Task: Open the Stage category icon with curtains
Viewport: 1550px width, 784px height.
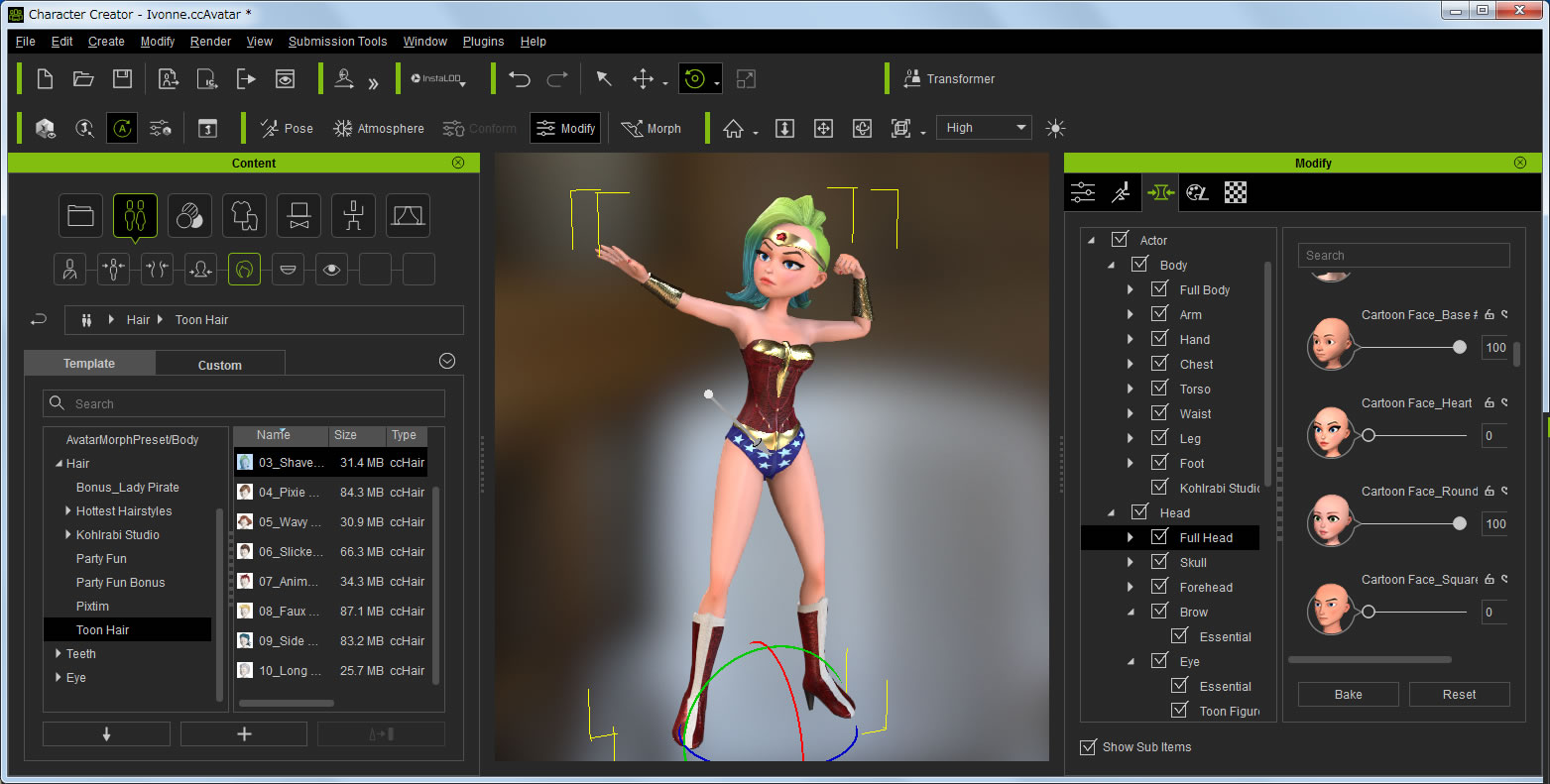Action: pyautogui.click(x=408, y=215)
